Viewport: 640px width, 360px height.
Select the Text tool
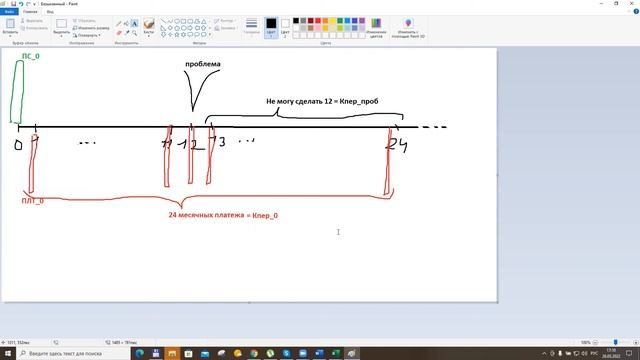pyautogui.click(x=134, y=24)
